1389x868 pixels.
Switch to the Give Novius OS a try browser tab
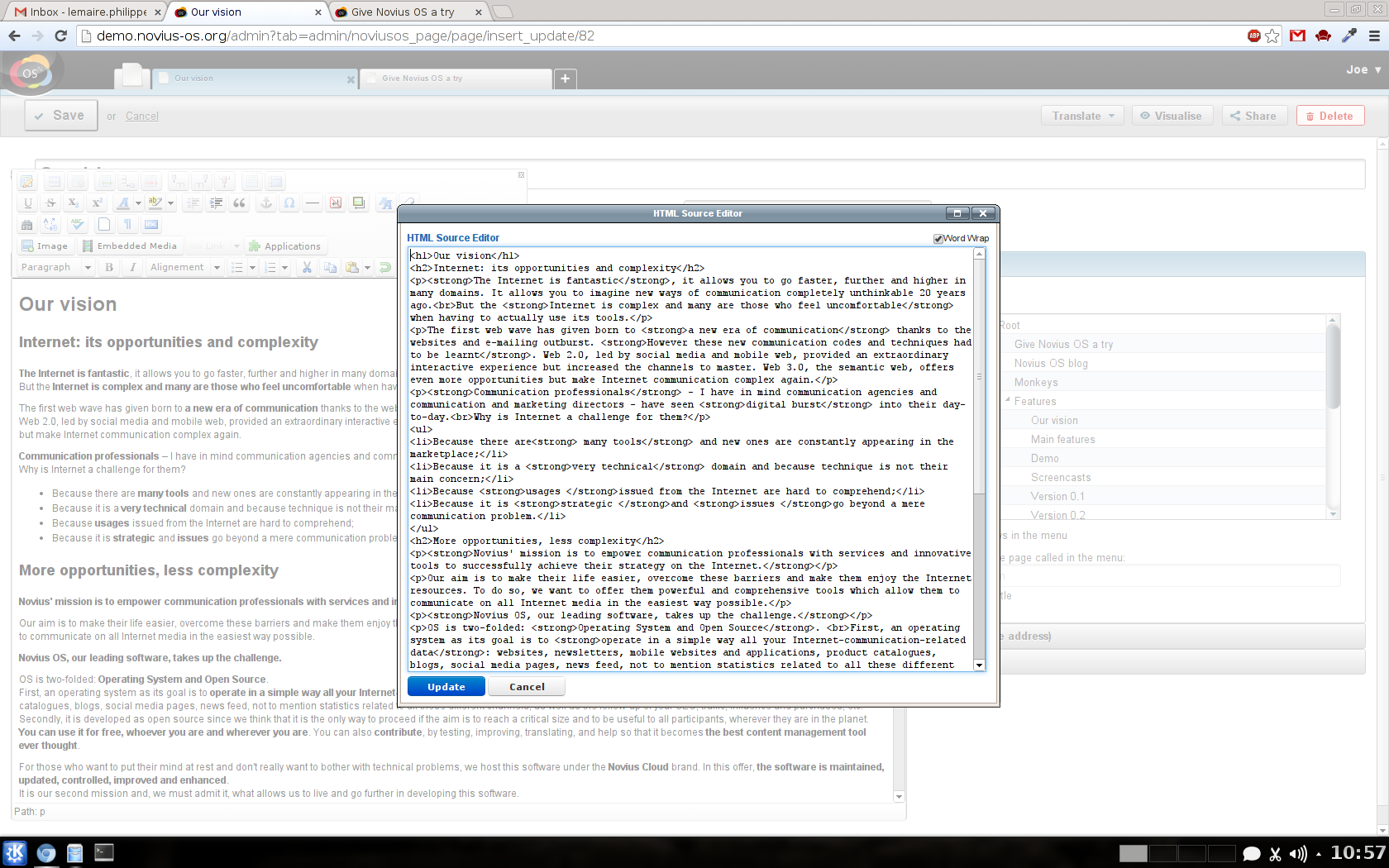403,12
